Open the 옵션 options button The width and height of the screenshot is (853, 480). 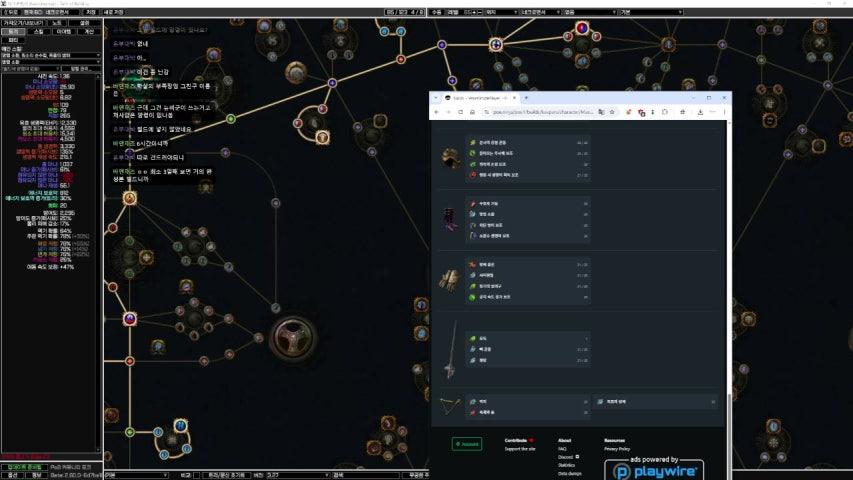click(x=13, y=475)
